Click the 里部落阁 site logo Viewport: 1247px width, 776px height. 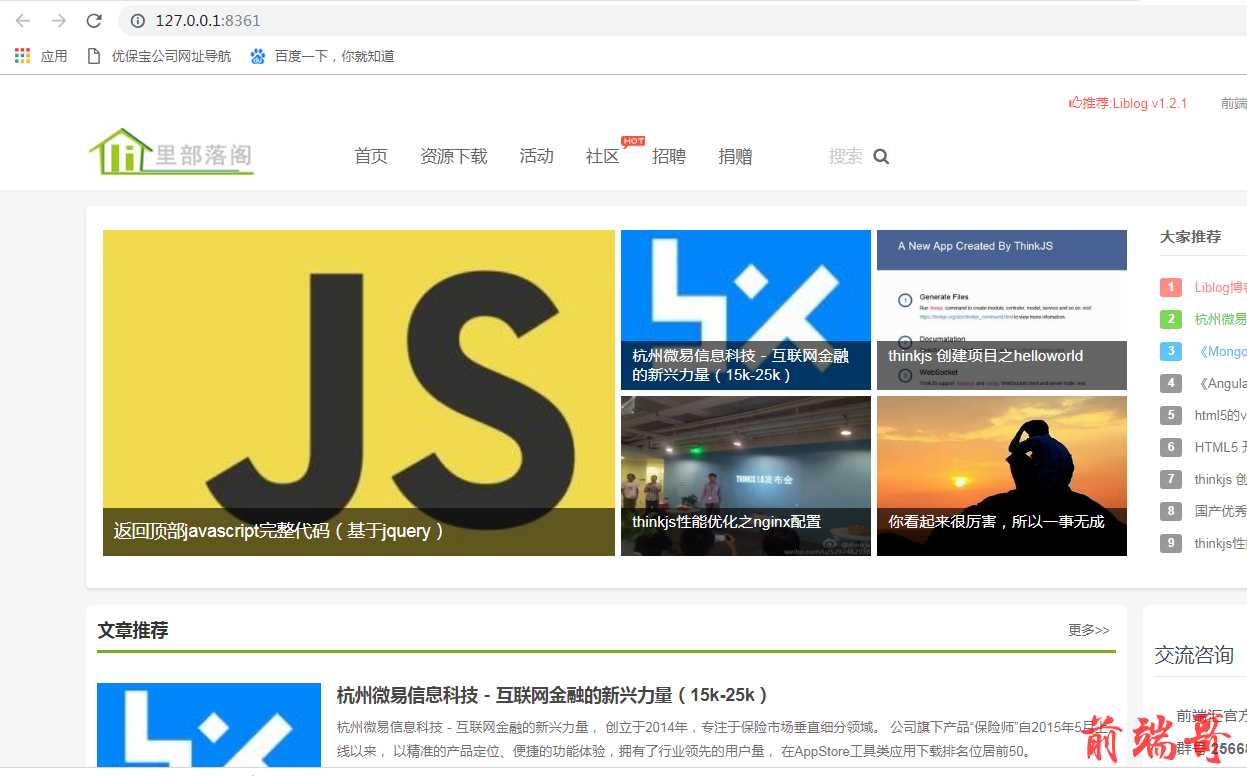(171, 152)
